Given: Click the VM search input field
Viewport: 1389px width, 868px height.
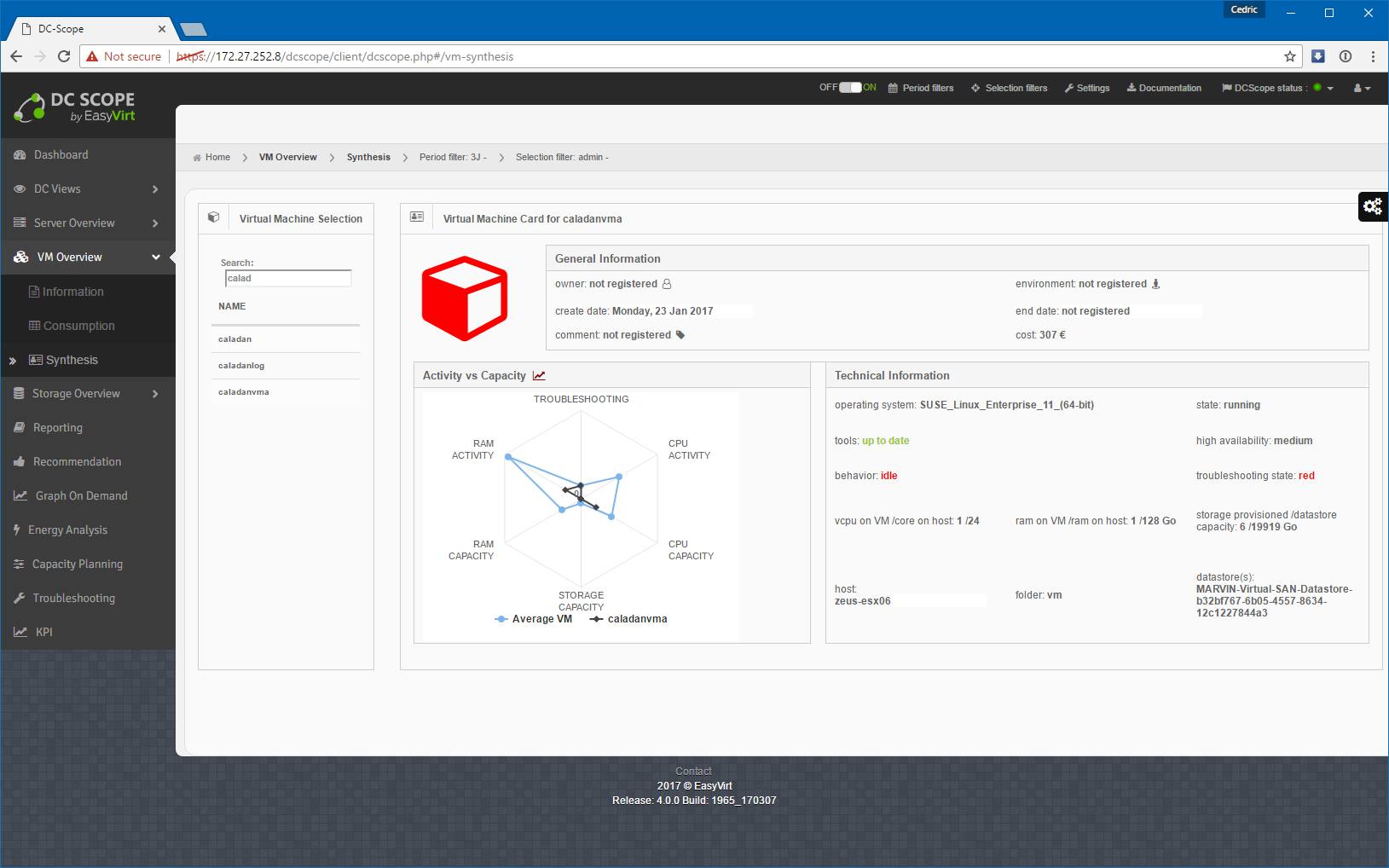Looking at the screenshot, I should click(288, 279).
